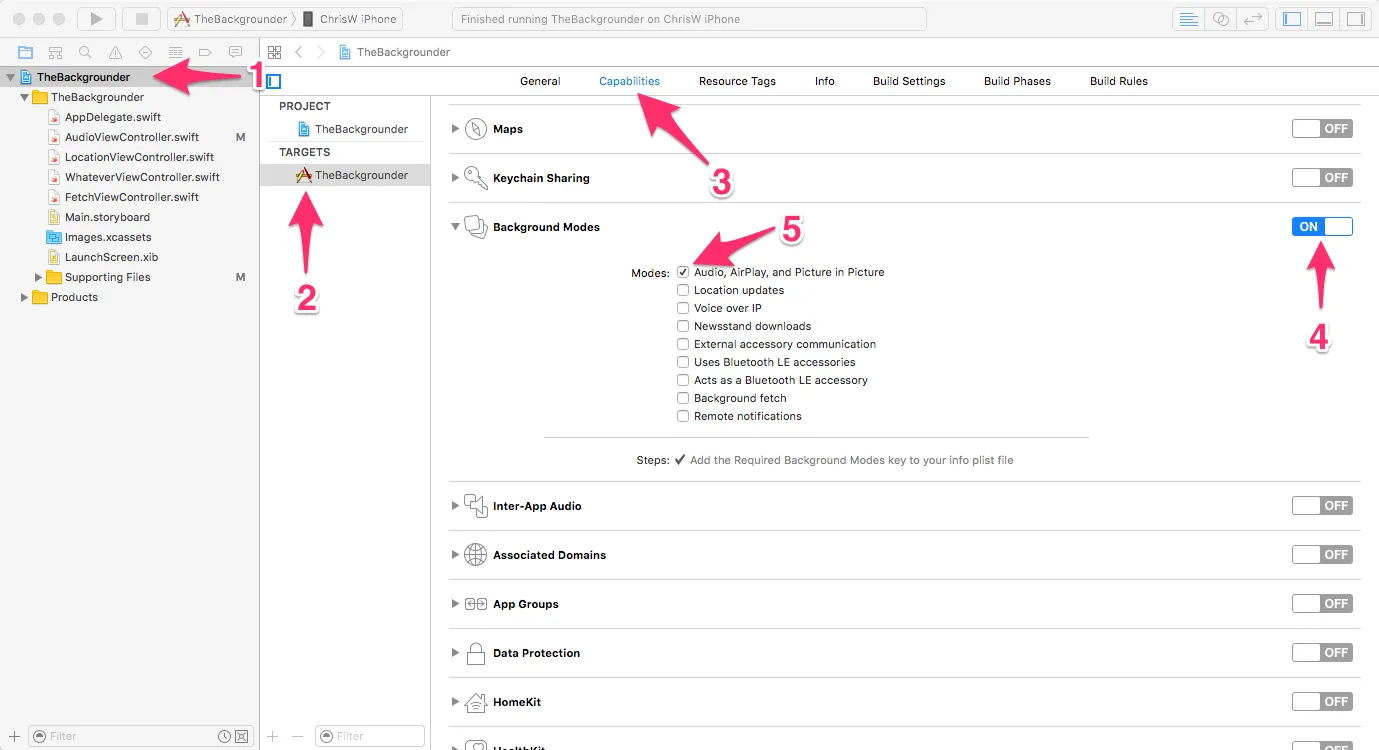Image resolution: width=1379 pixels, height=750 pixels.
Task: Show the version editor
Action: [x=1252, y=19]
